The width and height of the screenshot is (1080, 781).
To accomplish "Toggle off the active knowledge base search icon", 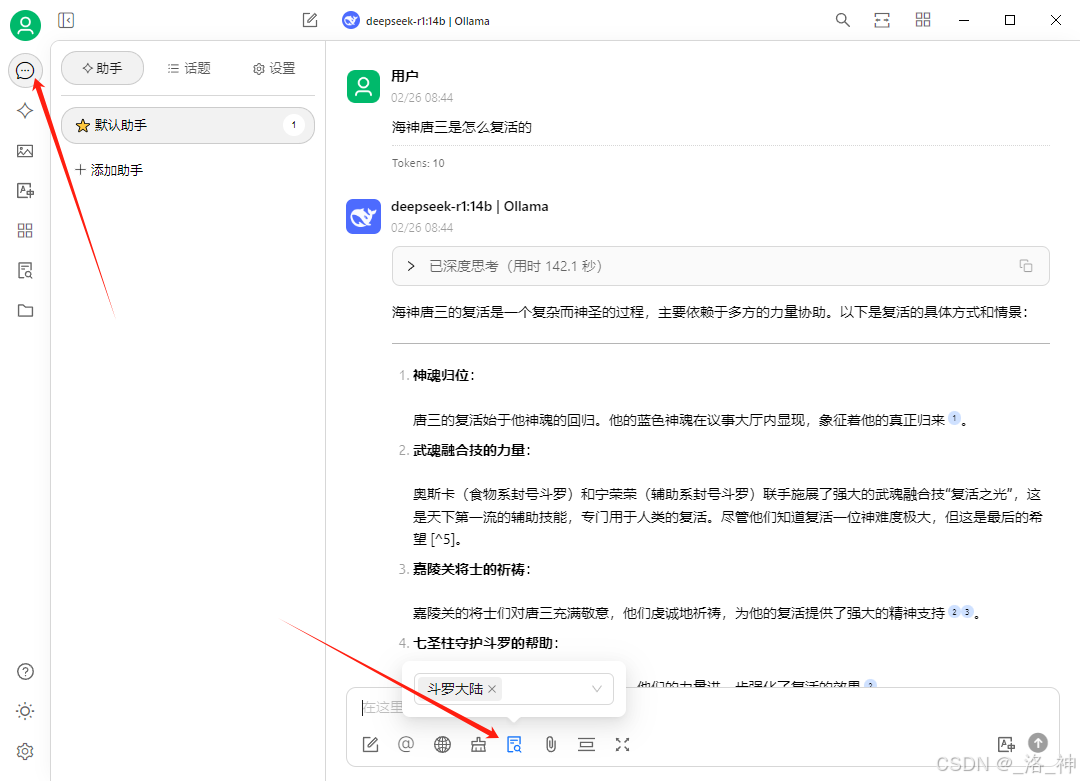I will pyautogui.click(x=514, y=744).
